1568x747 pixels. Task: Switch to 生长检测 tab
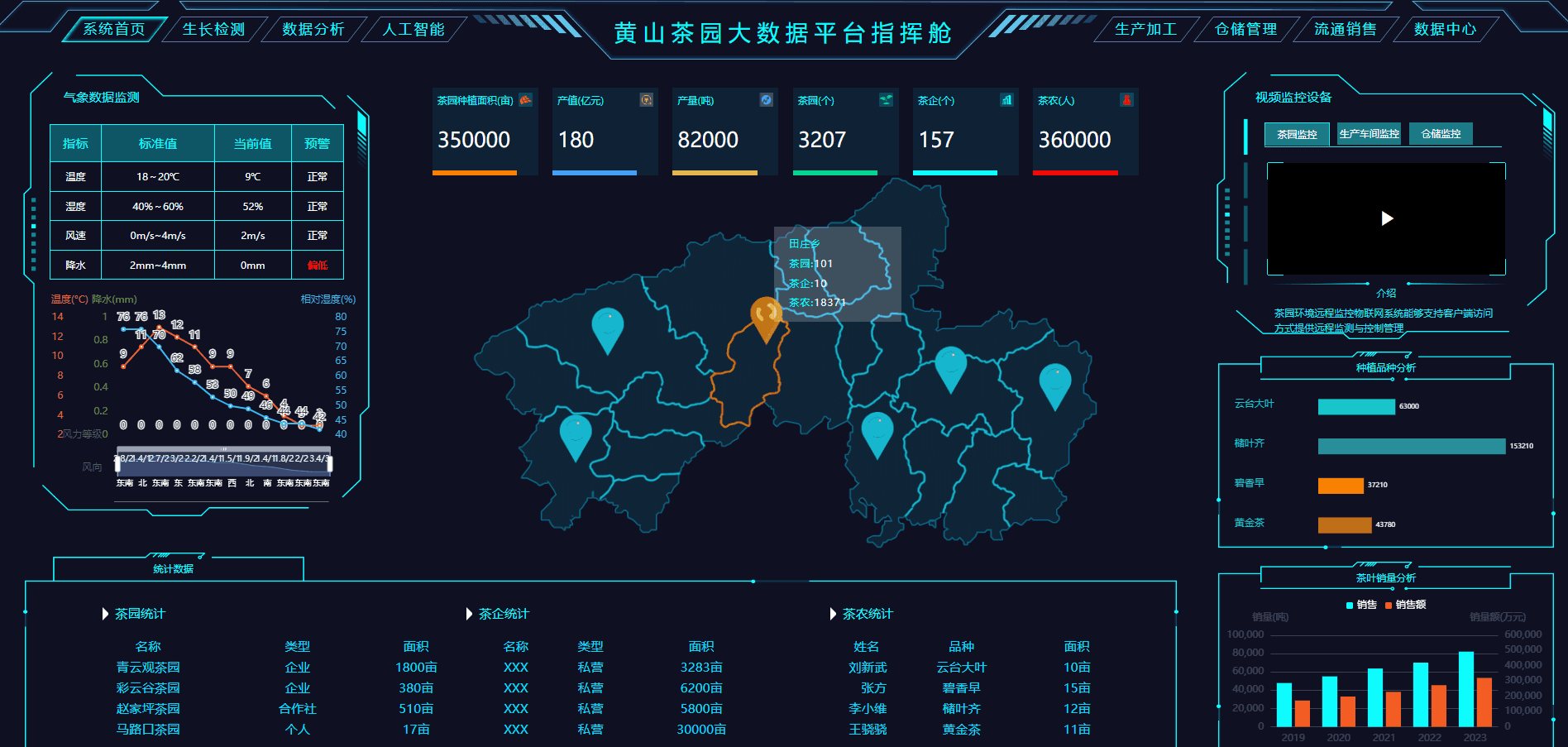click(x=213, y=29)
